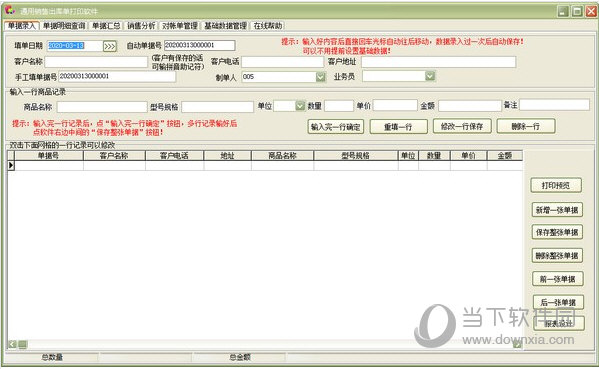The image size is (599, 369).
Task: Click the application logo icon in title bar
Action: click(x=10, y=10)
